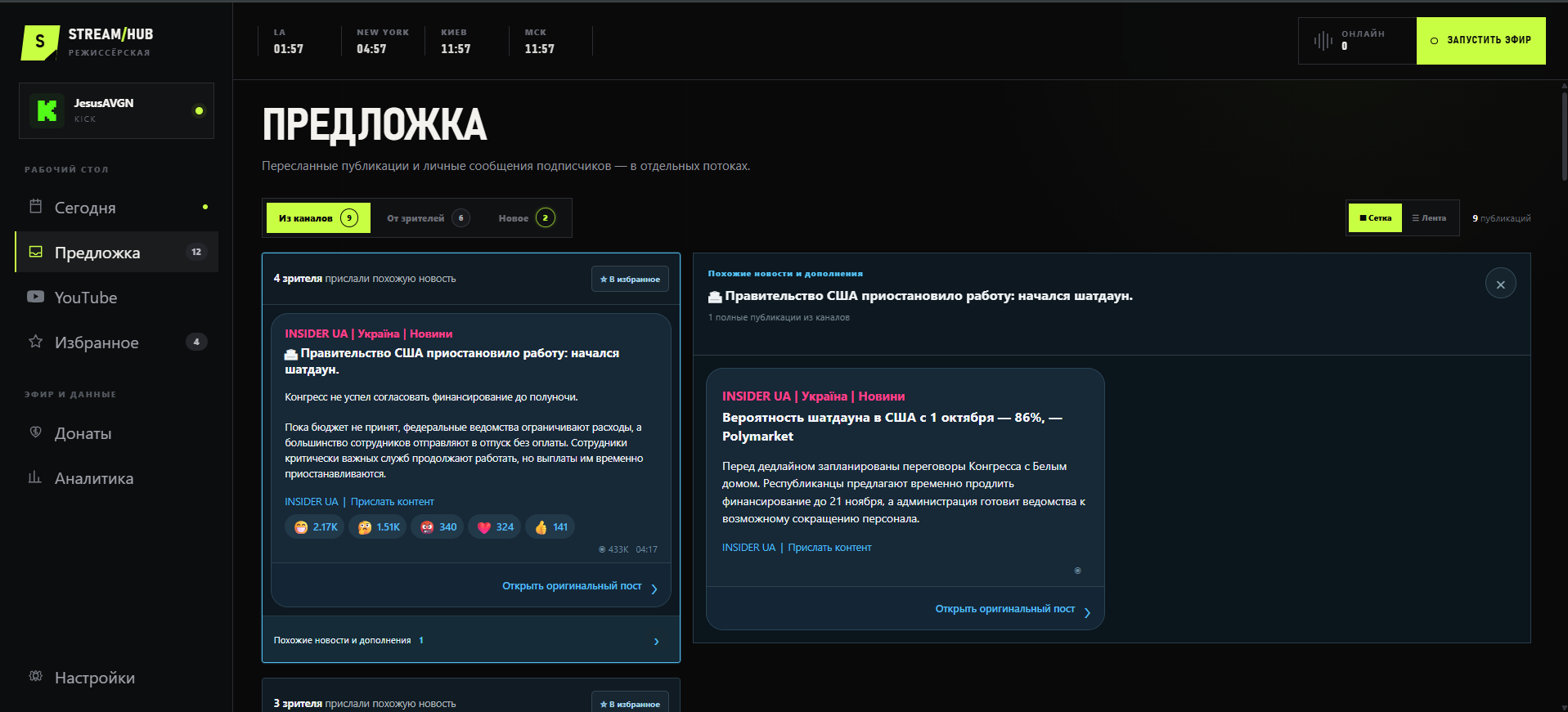Click the shield icon next to Донаты
The width and height of the screenshot is (1568, 712).
click(35, 432)
